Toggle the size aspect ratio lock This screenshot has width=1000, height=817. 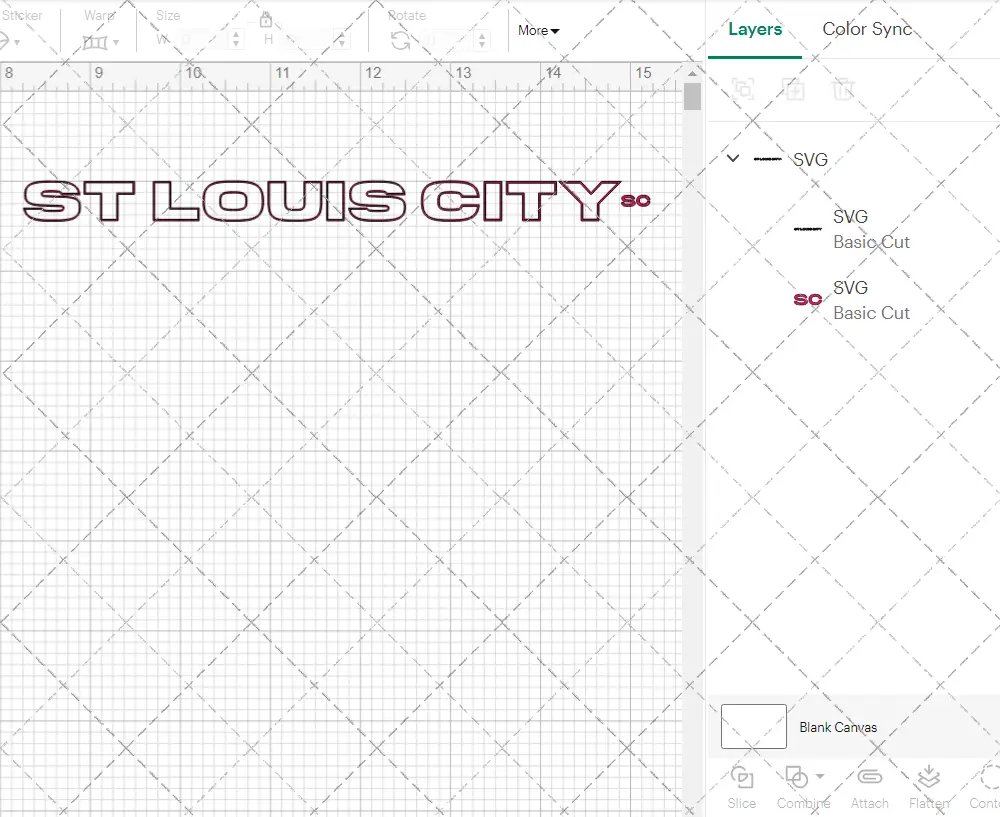tap(266, 20)
